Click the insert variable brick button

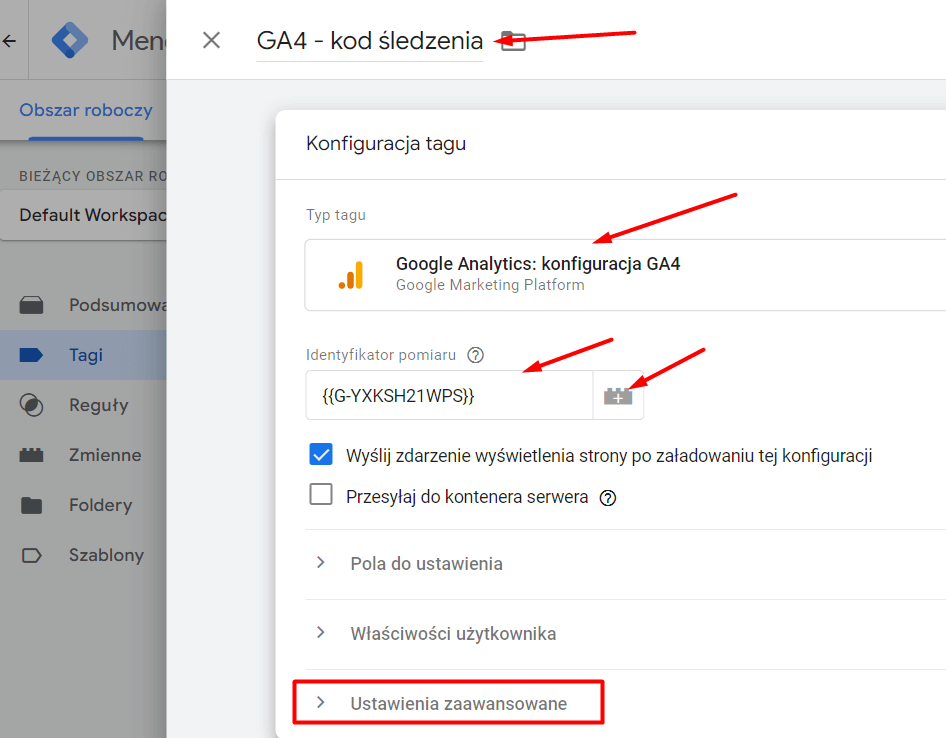tap(618, 396)
